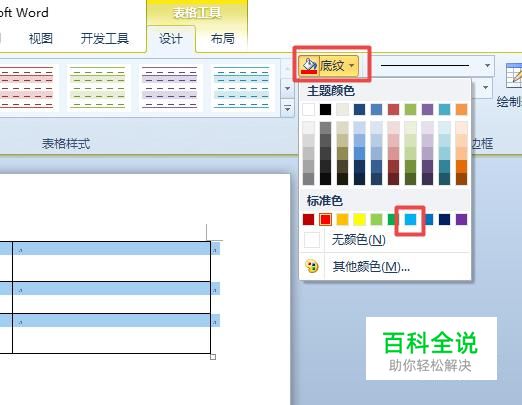Click the empty swatch beside 无颜色
The height and width of the screenshot is (405, 522).
point(312,240)
